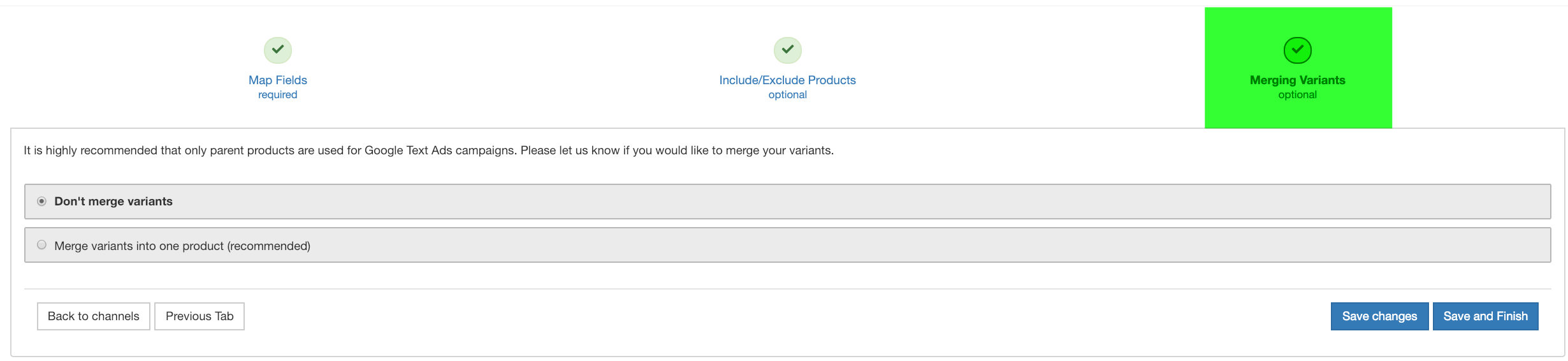Click "required" text under Map Fields
The height and width of the screenshot is (361, 1568).
click(x=278, y=95)
